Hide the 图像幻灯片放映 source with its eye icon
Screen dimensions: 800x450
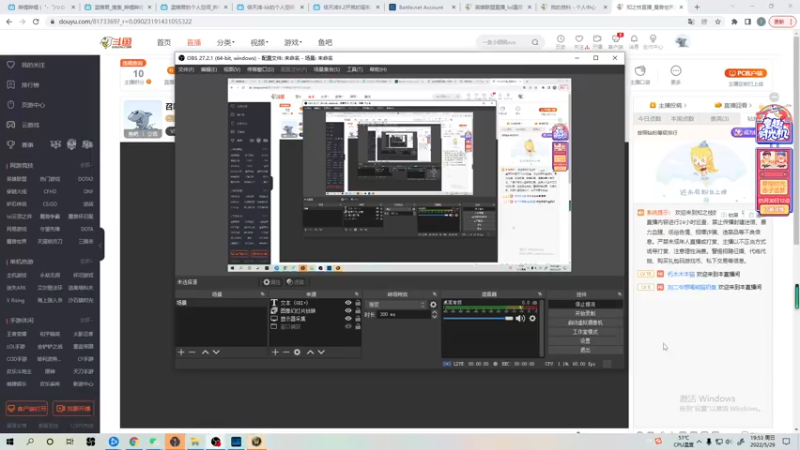point(348,311)
